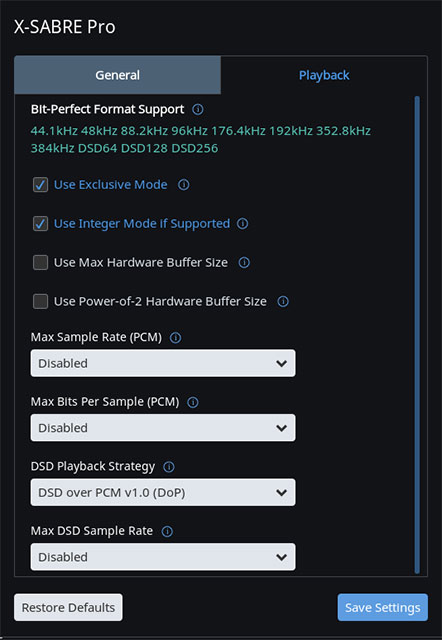Click info icon next to Bit-Perfect Format Support

[x=198, y=109]
